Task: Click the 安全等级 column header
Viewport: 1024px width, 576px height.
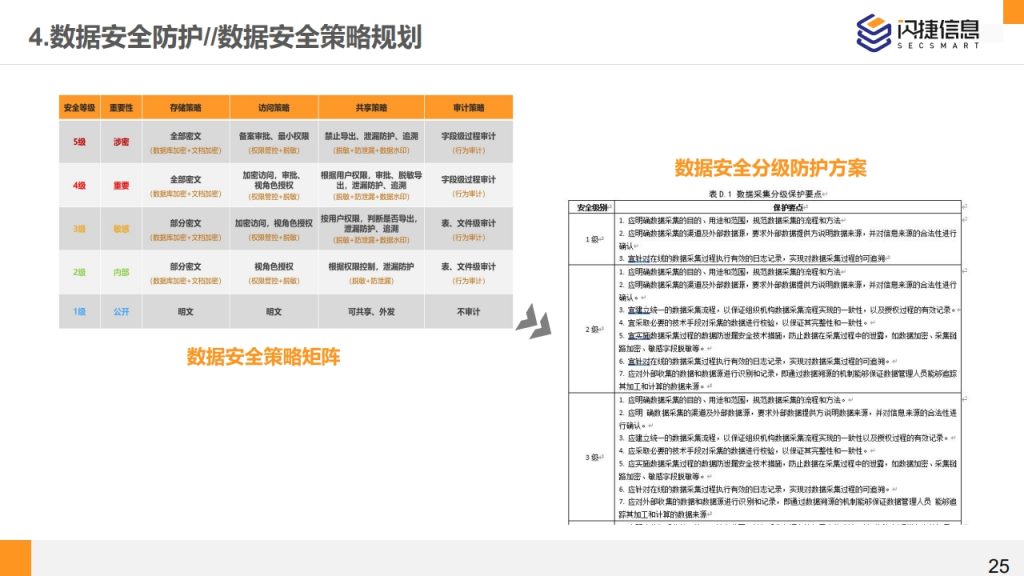Action: pos(79,108)
